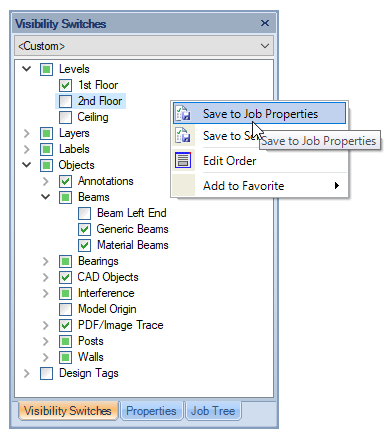392x442 pixels.
Task: Open the Add to Favorite submenu
Action: click(x=259, y=186)
